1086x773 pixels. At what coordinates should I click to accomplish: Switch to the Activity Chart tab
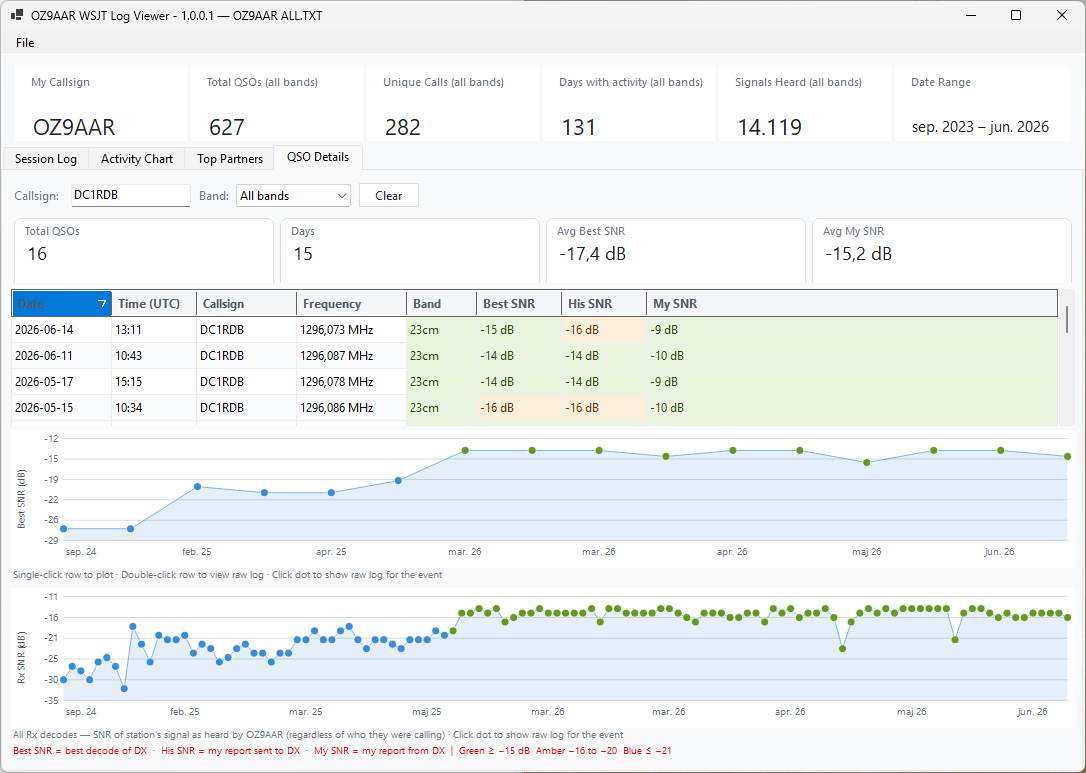pos(136,159)
